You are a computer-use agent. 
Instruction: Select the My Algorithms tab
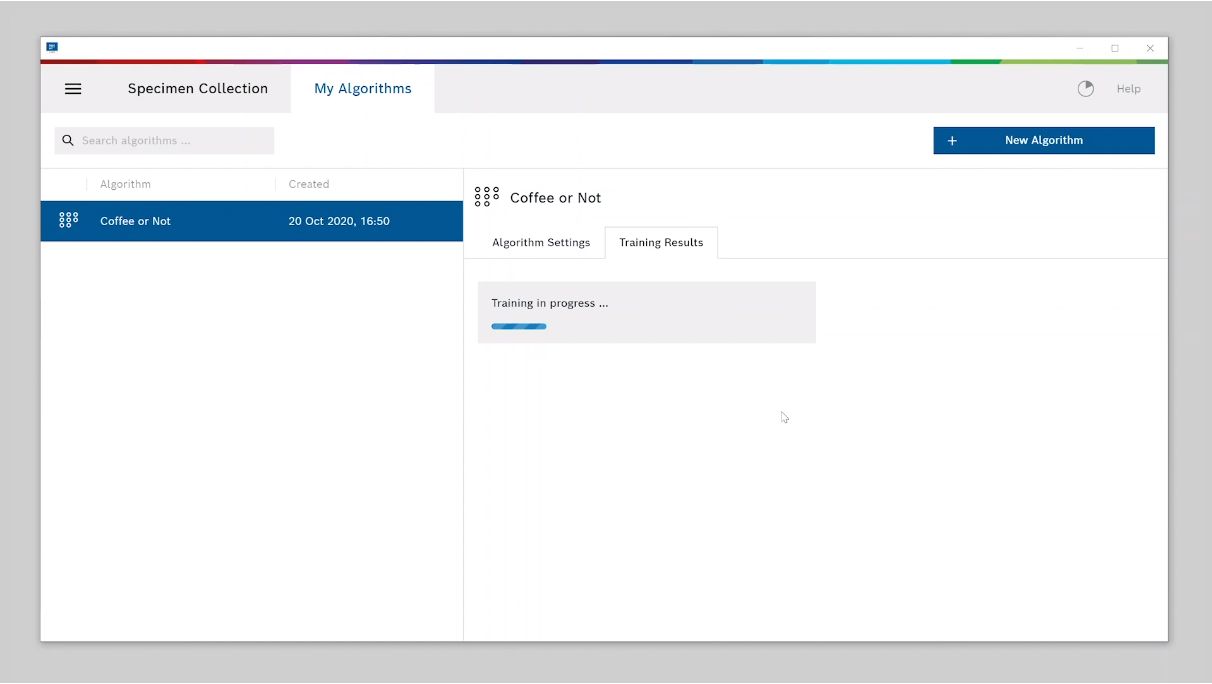point(363,89)
